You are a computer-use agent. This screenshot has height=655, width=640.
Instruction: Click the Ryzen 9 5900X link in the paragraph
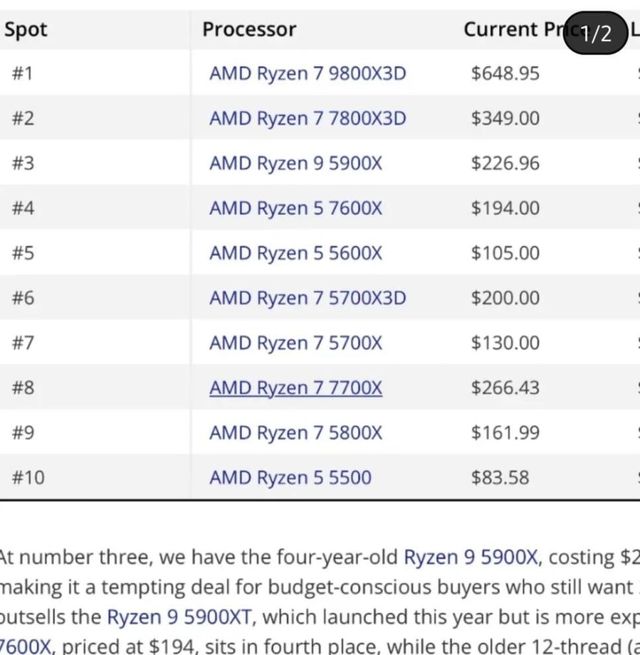[x=471, y=558]
